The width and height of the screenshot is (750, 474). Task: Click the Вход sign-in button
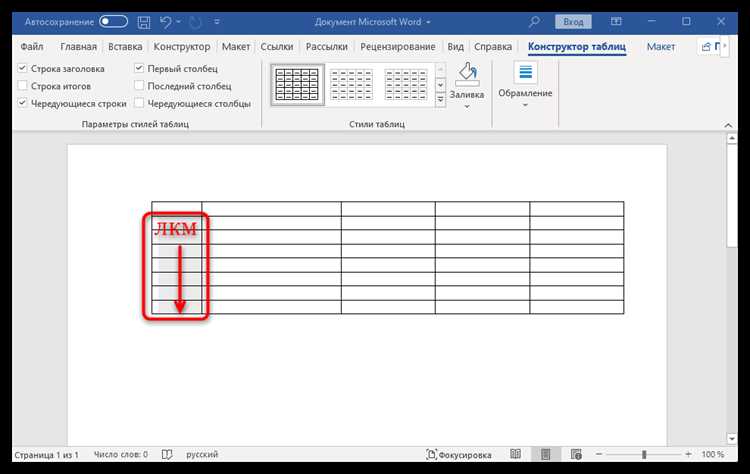[573, 22]
